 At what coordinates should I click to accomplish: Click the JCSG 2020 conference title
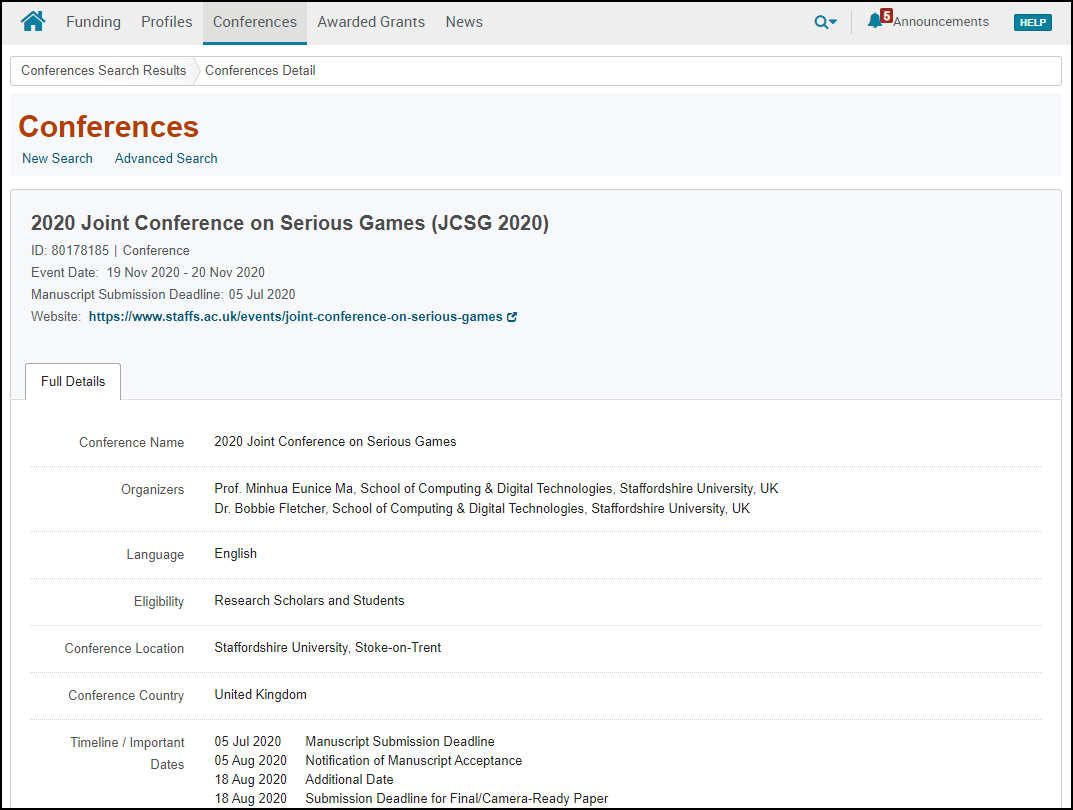[x=289, y=223]
